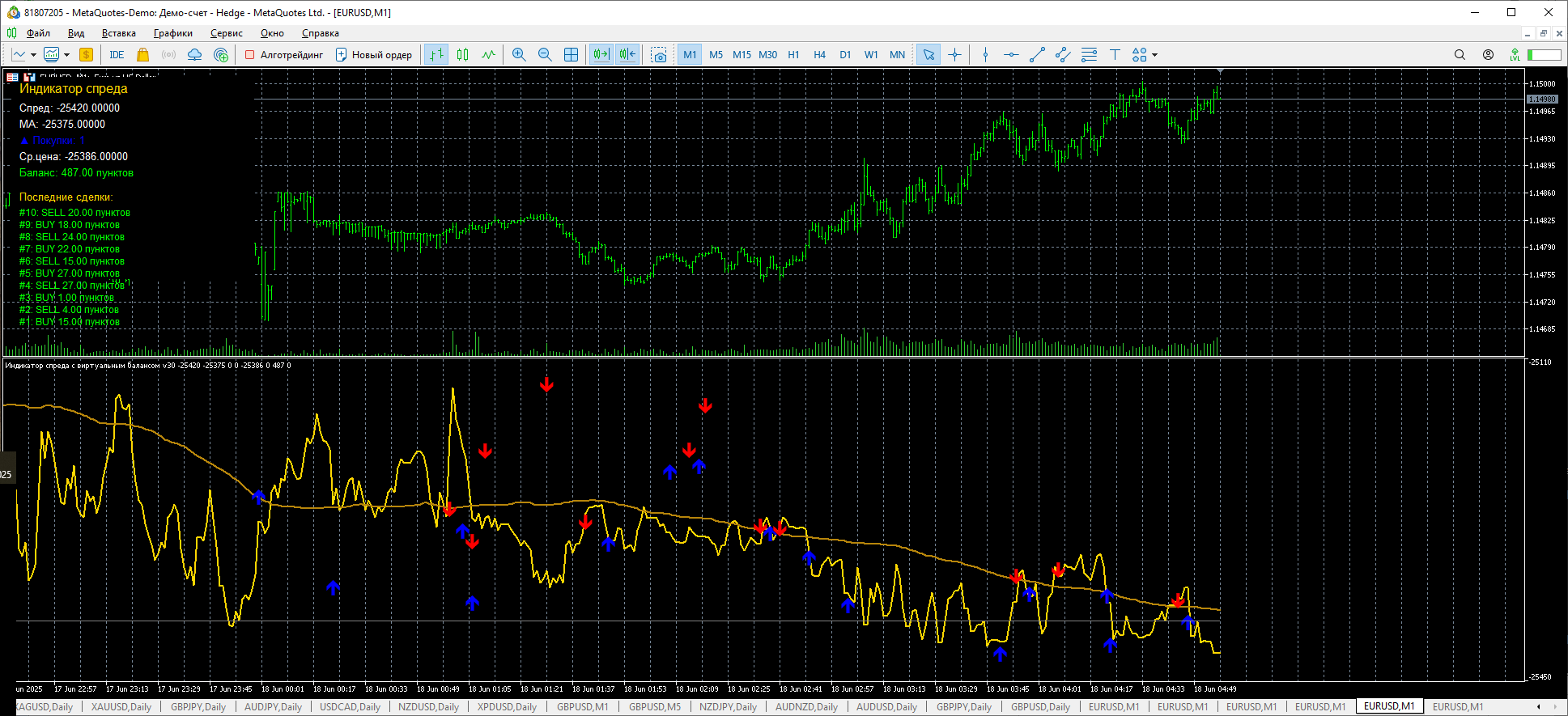Open the shapes objects tool
1568x716 pixels.
pyautogui.click(x=1140, y=55)
